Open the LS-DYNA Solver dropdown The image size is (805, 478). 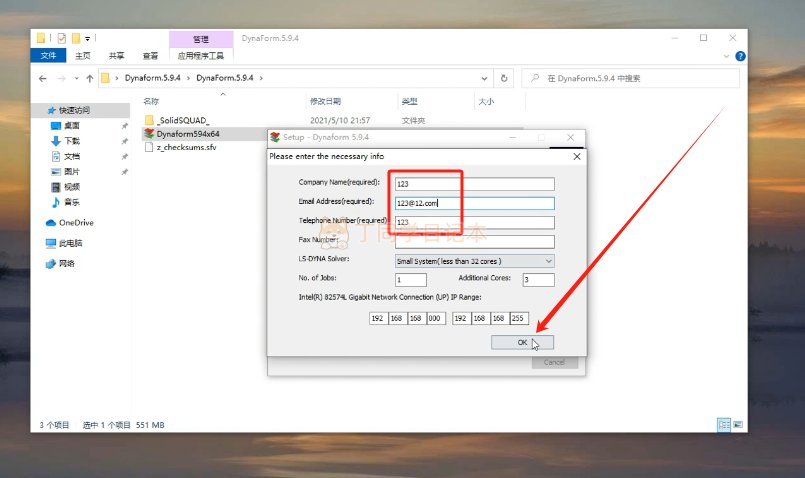coord(474,261)
